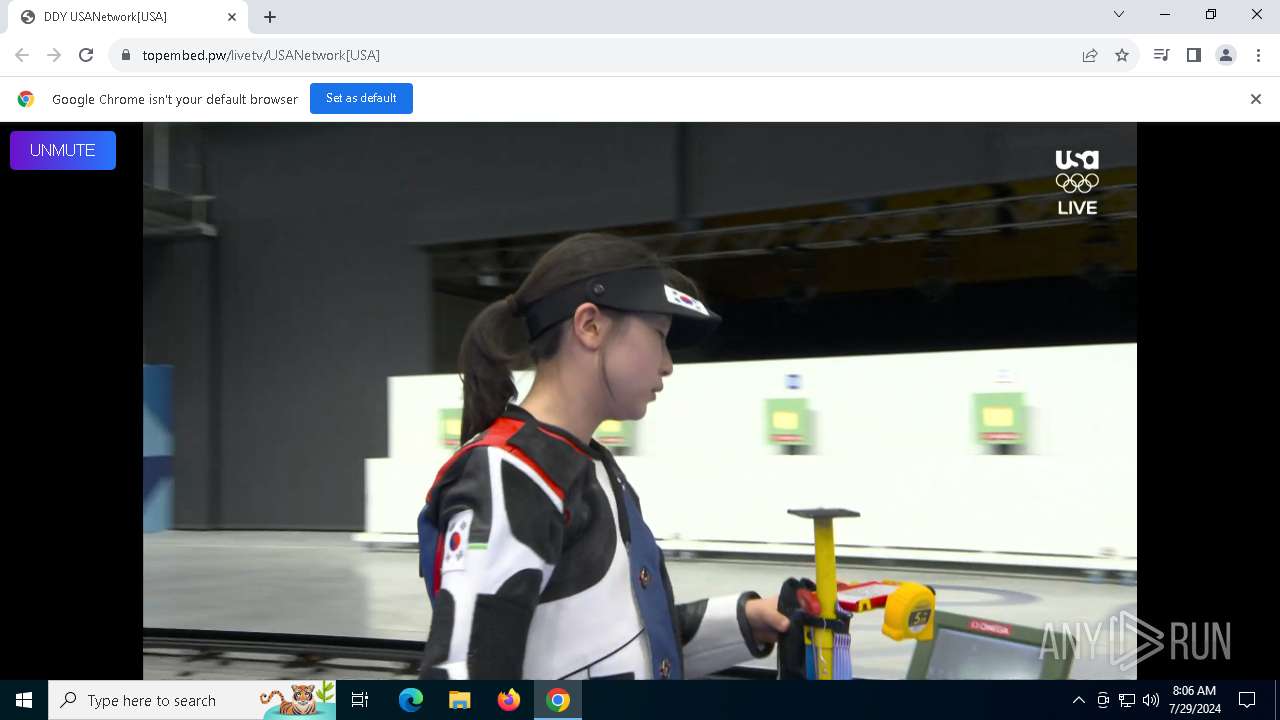The image size is (1280, 720).
Task: Click the address bar URL
Action: [261, 55]
